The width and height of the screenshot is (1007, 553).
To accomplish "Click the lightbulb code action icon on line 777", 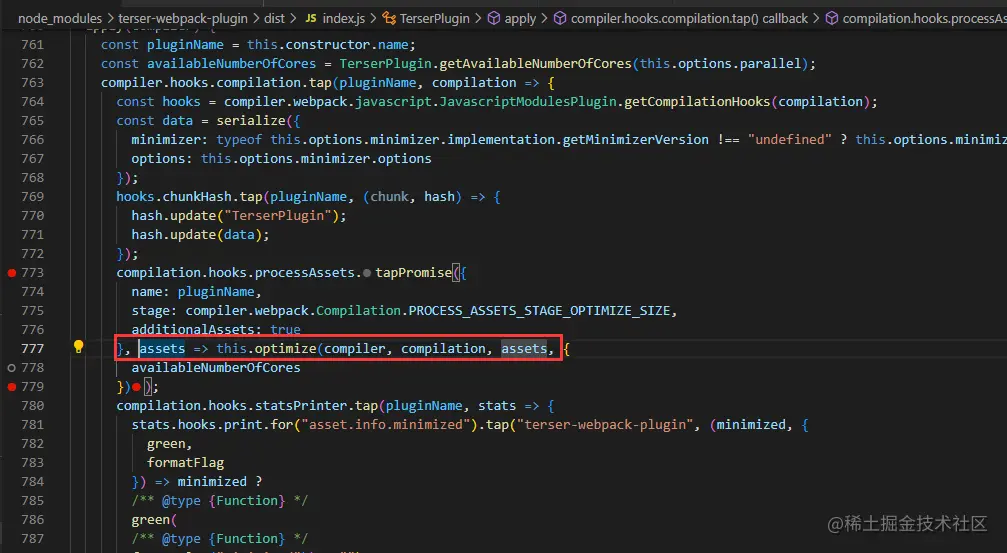I will pos(78,347).
